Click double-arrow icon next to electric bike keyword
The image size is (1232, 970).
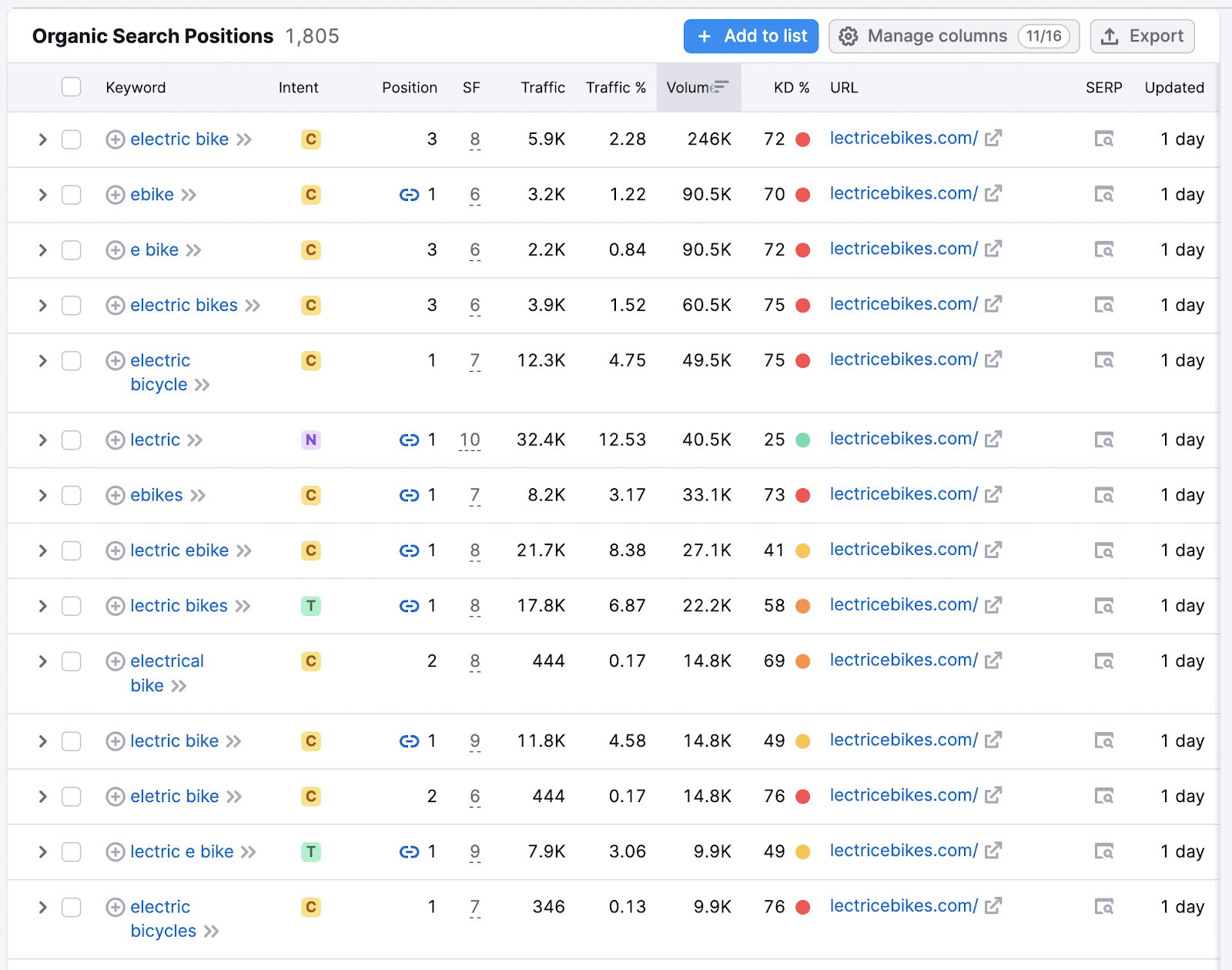click(244, 139)
